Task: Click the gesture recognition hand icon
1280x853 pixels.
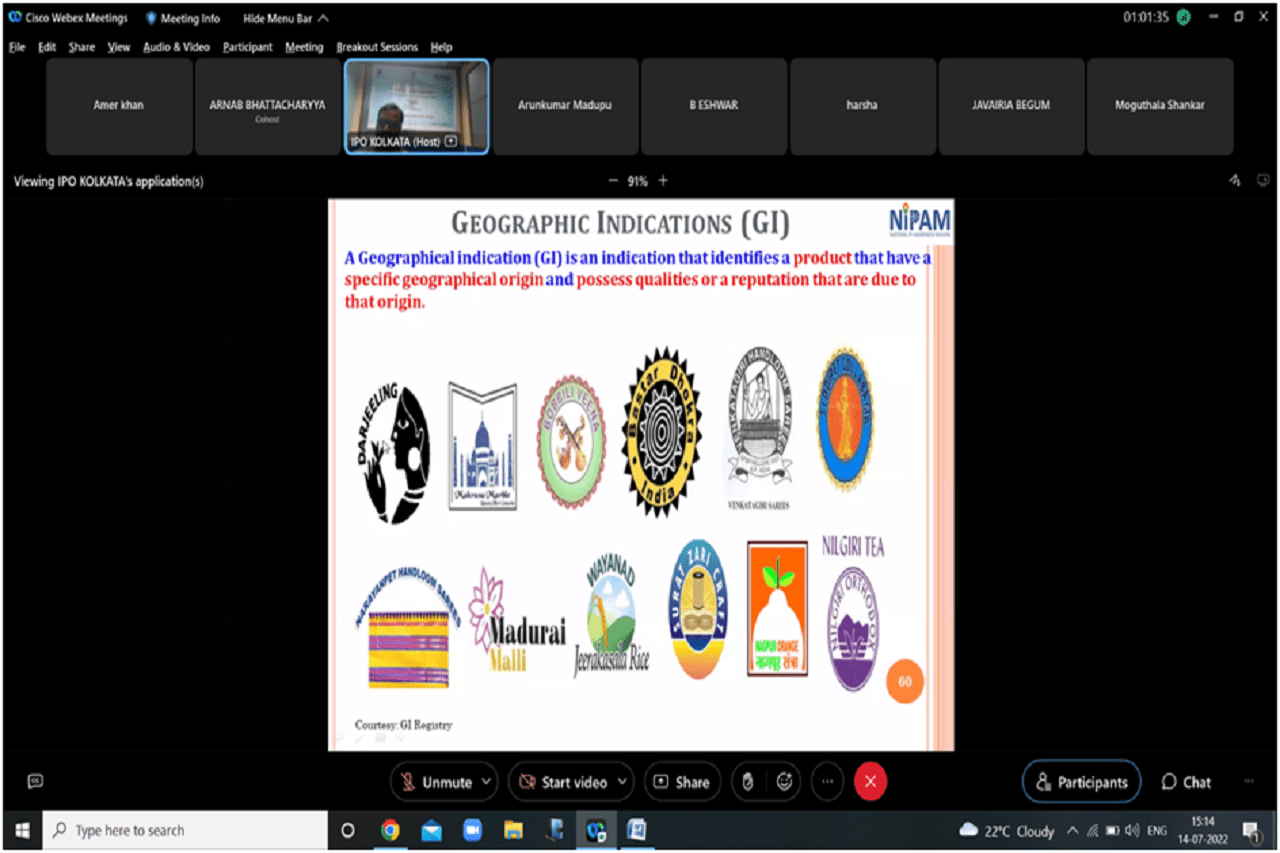Action: [747, 782]
